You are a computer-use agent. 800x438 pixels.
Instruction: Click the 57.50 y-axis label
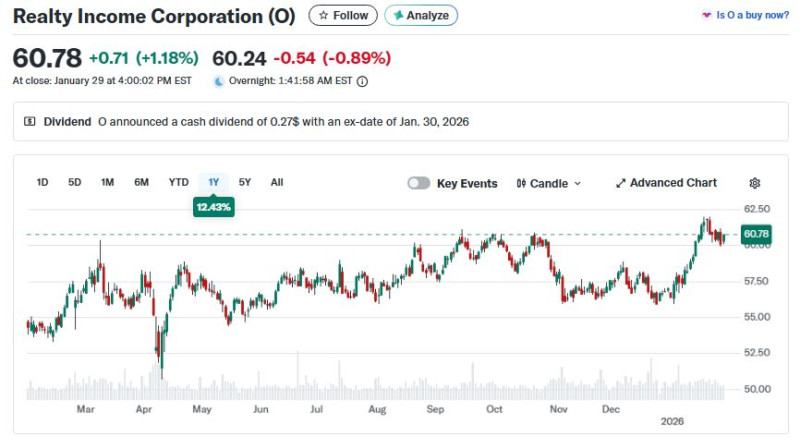click(x=757, y=281)
